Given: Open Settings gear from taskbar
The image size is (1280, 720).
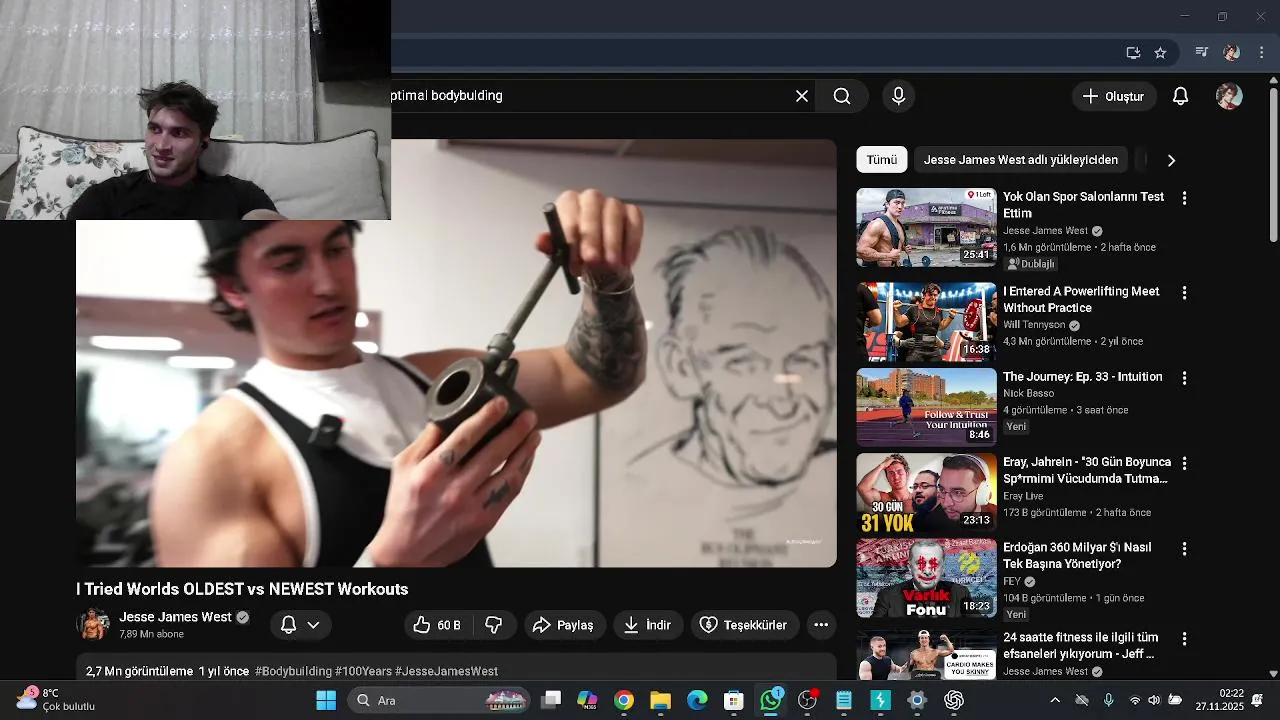Looking at the screenshot, I should coord(917,700).
